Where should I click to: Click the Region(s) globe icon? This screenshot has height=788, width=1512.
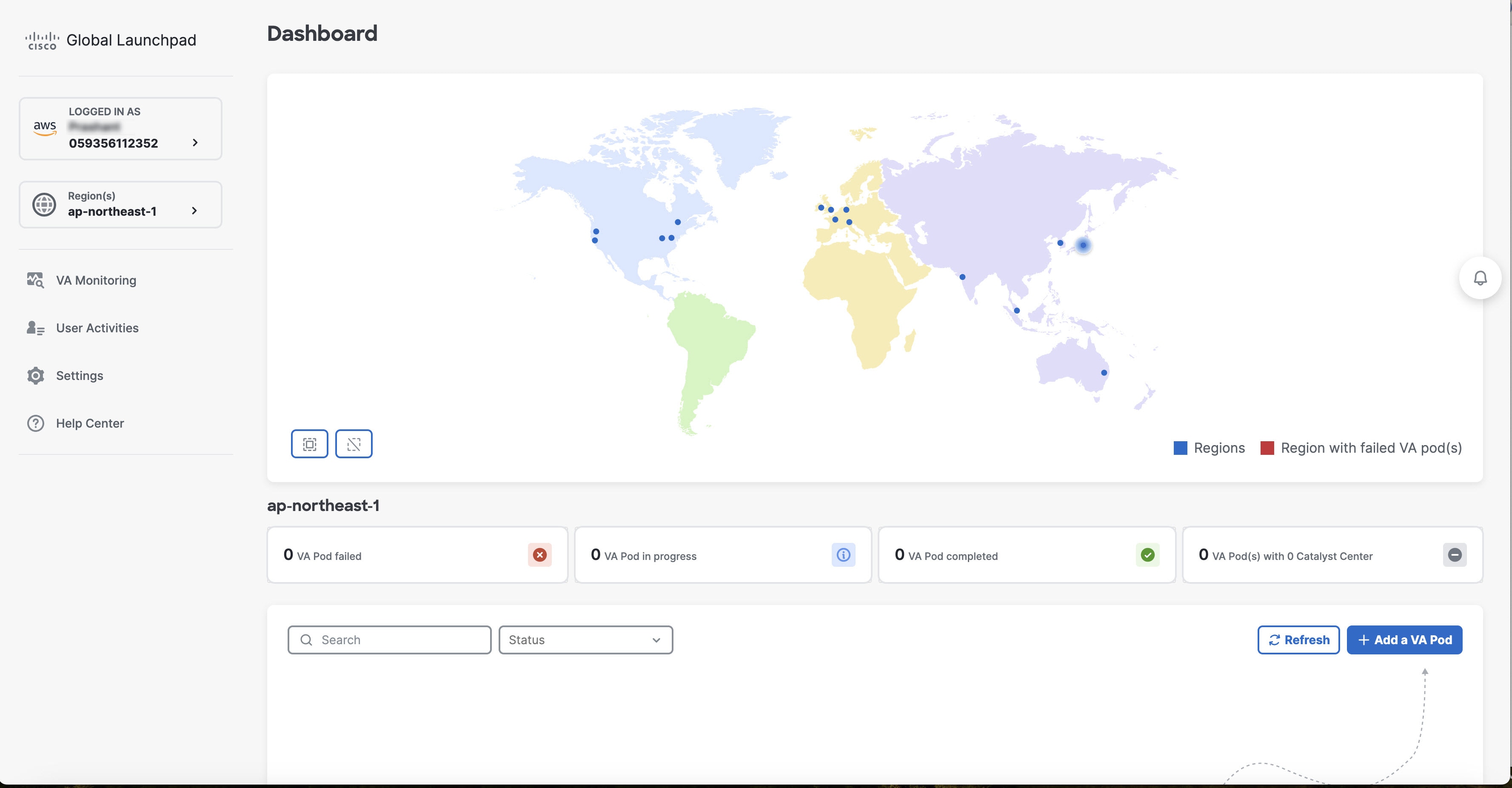point(44,204)
